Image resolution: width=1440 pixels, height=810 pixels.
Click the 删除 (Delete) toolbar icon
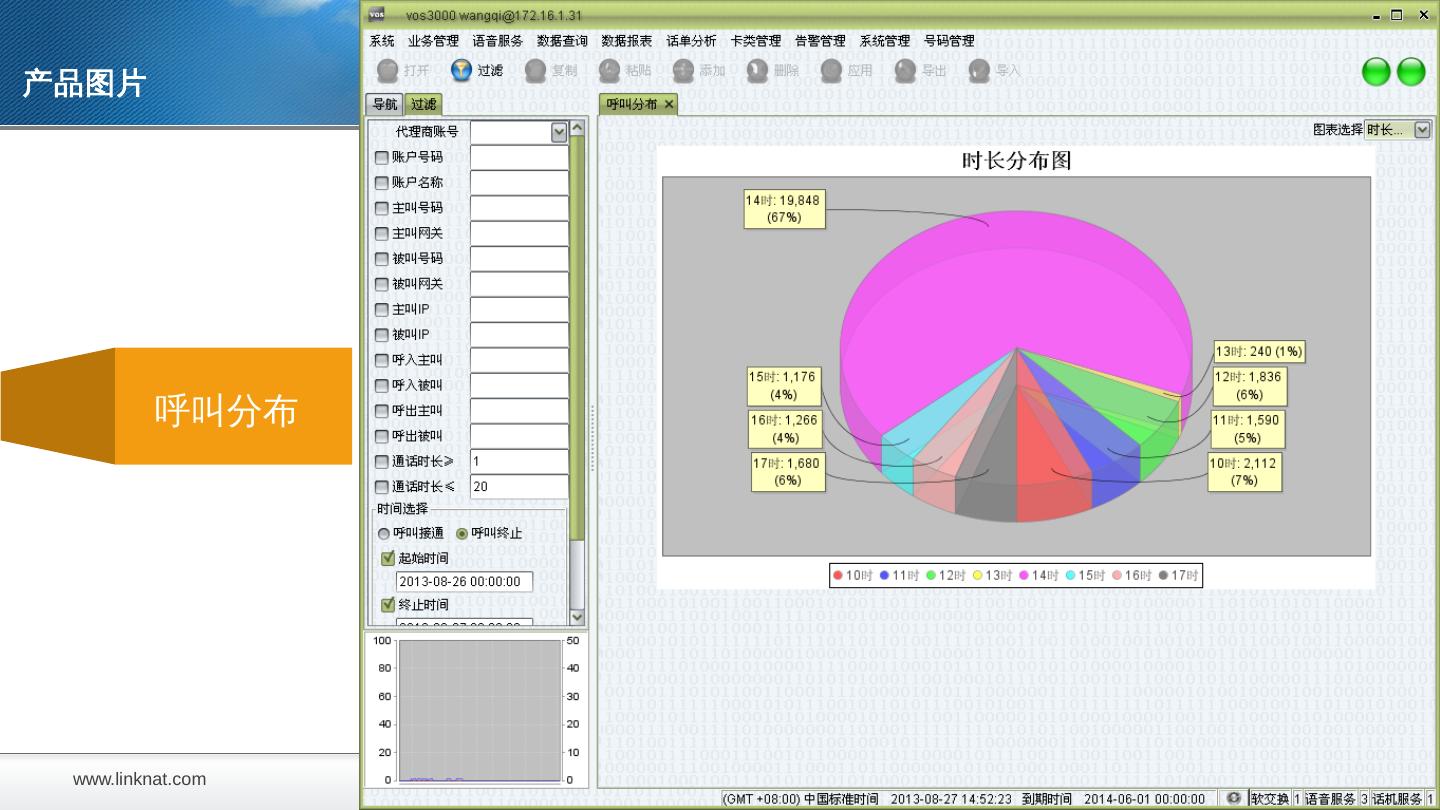tap(758, 71)
